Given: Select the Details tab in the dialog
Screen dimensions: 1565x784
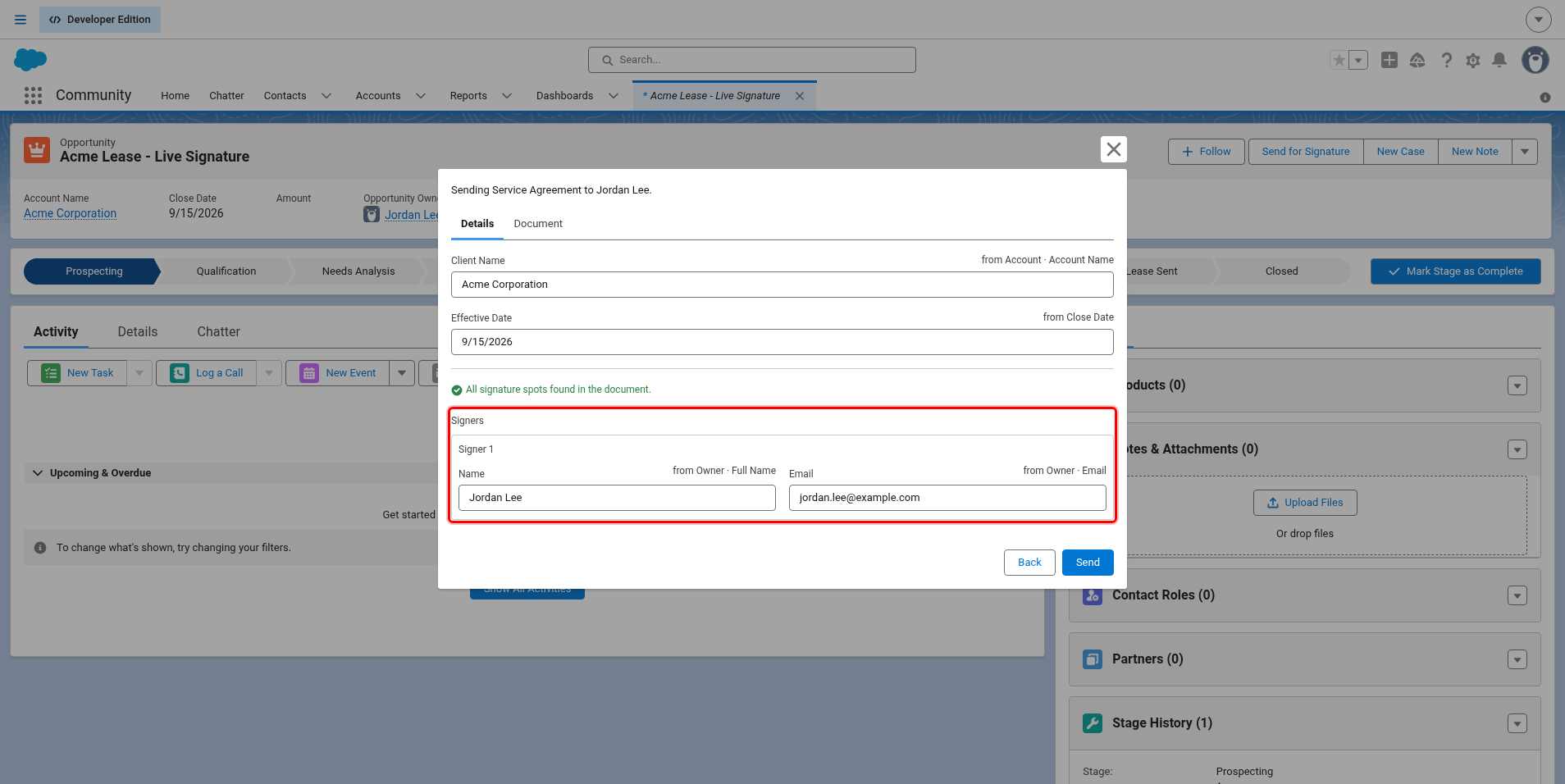Looking at the screenshot, I should coord(477,224).
